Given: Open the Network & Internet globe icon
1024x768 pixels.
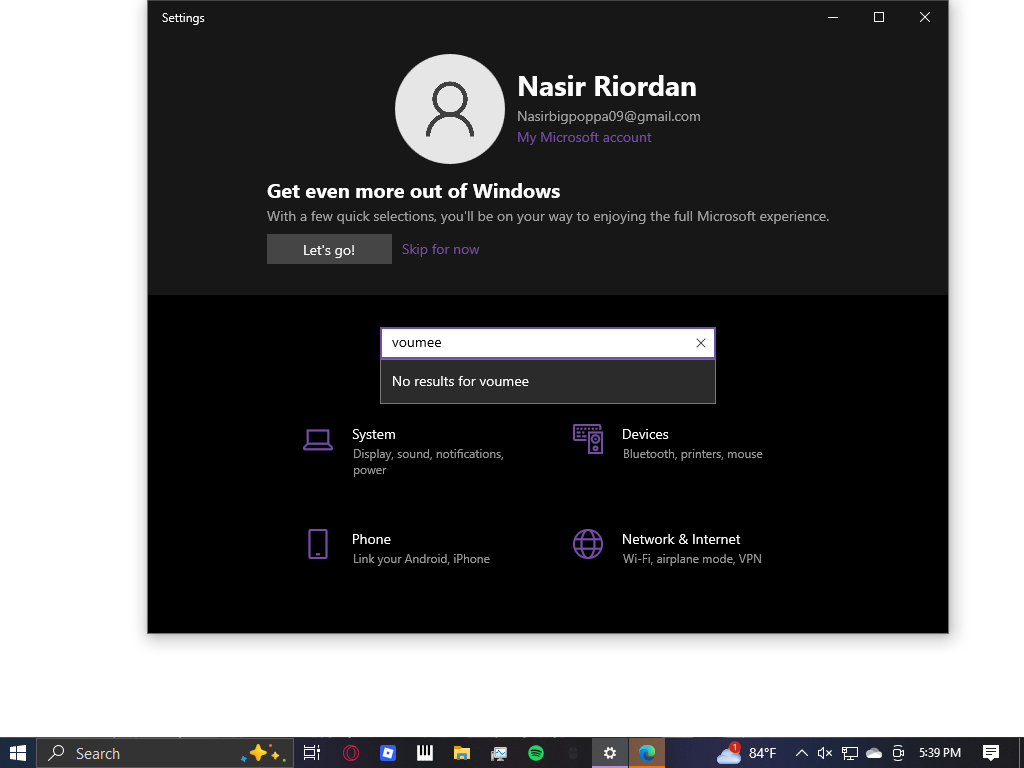Looking at the screenshot, I should tap(588, 544).
